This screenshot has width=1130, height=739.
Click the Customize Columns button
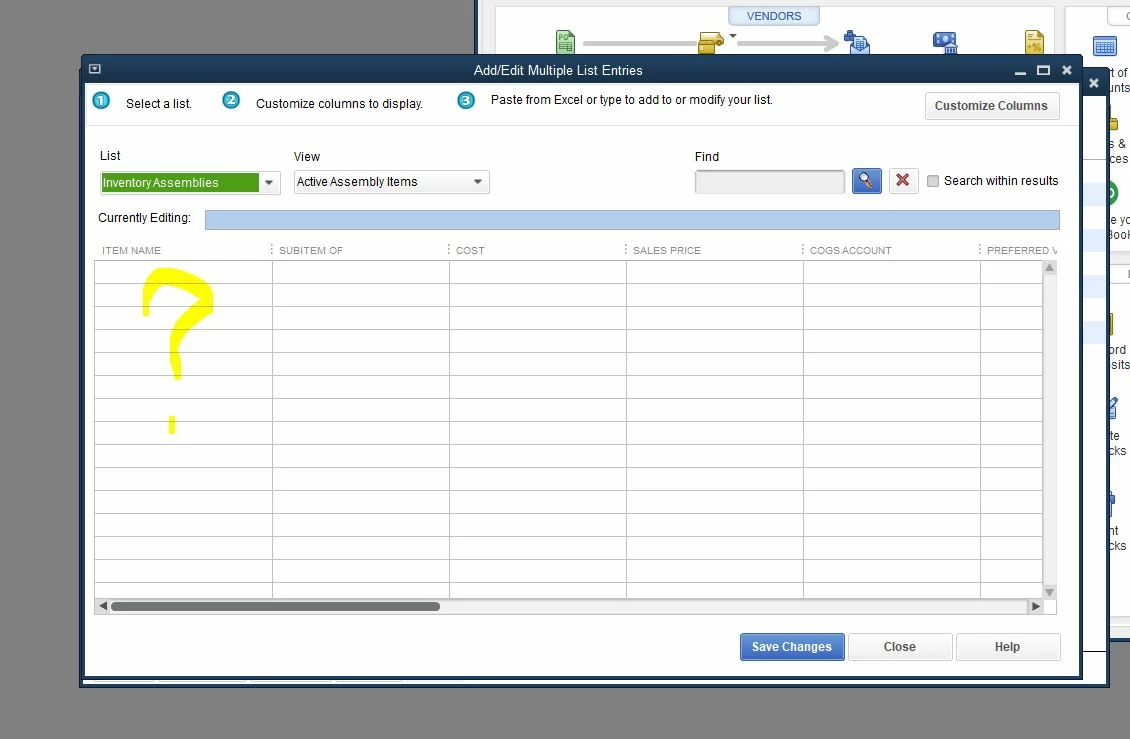[992, 106]
